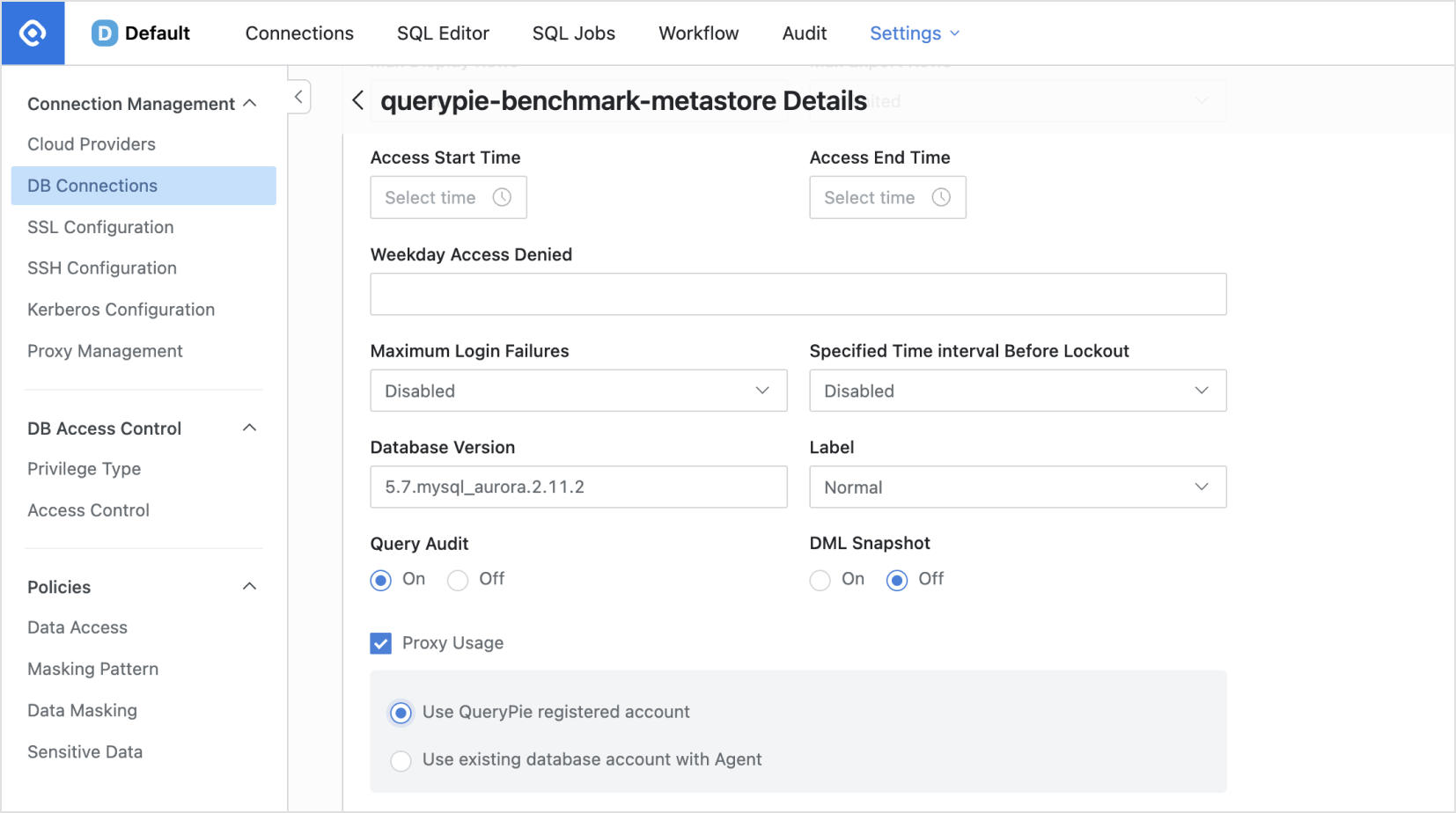Select DB Connections in sidebar

coord(143,186)
